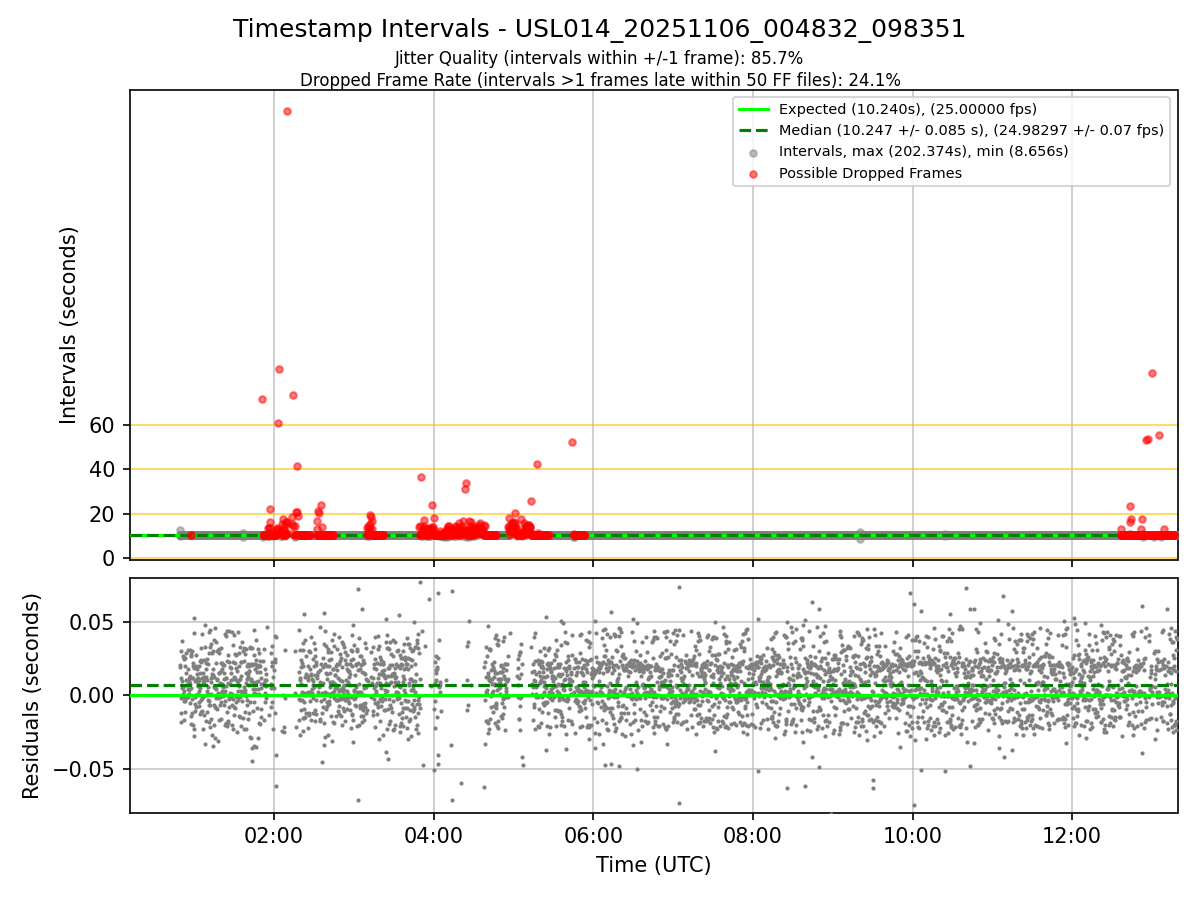The width and height of the screenshot is (1200, 900).
Task: Click the x-axis tick label '12:00'
Action: click(1072, 834)
